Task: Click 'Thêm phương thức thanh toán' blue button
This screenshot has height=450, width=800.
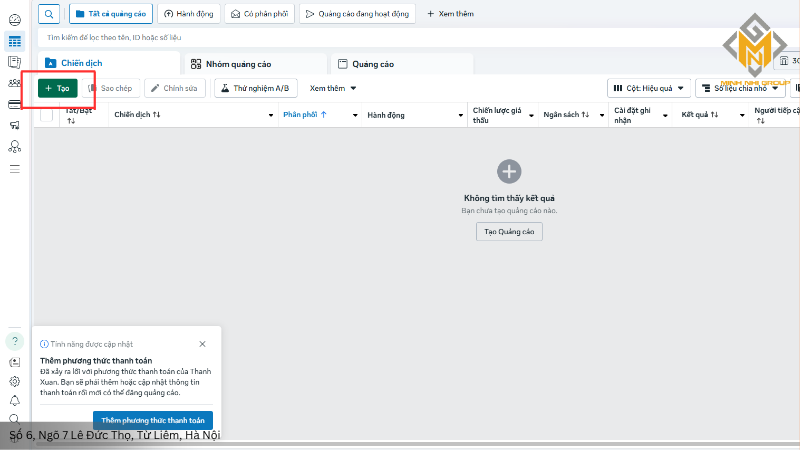Action: point(153,420)
